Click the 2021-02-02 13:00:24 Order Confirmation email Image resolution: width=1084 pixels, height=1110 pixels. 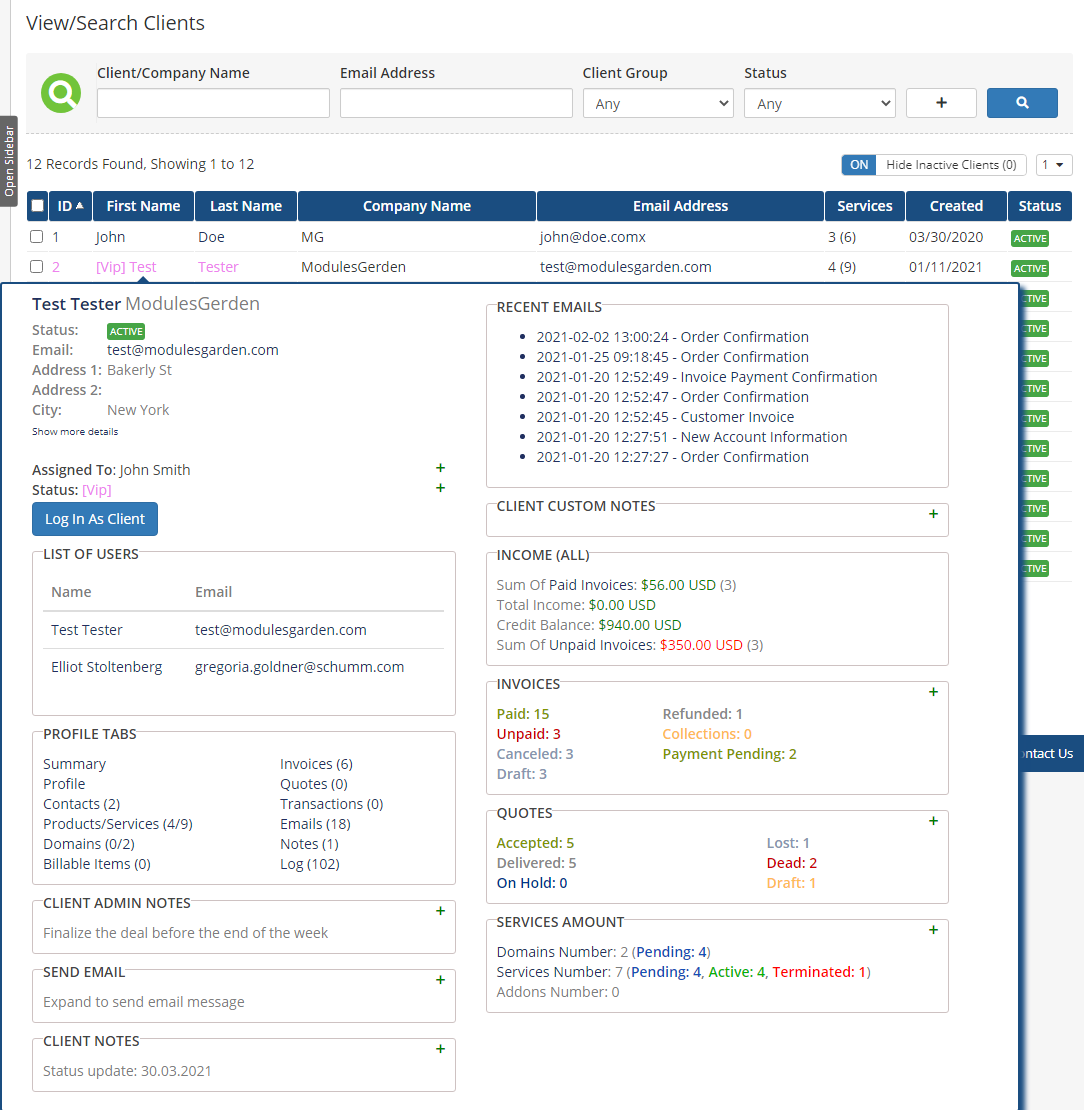coord(672,337)
